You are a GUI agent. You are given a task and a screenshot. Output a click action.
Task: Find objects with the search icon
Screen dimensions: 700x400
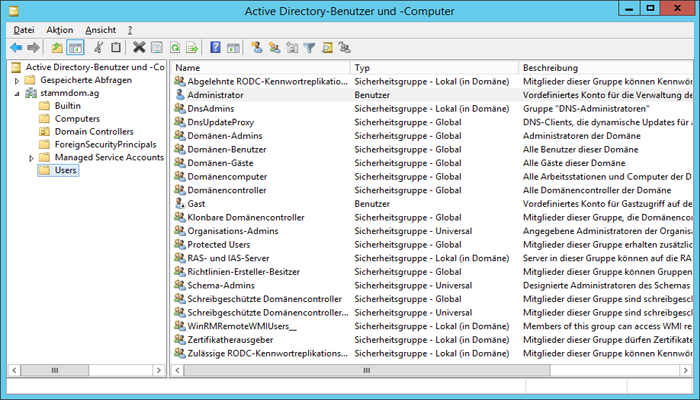click(327, 47)
